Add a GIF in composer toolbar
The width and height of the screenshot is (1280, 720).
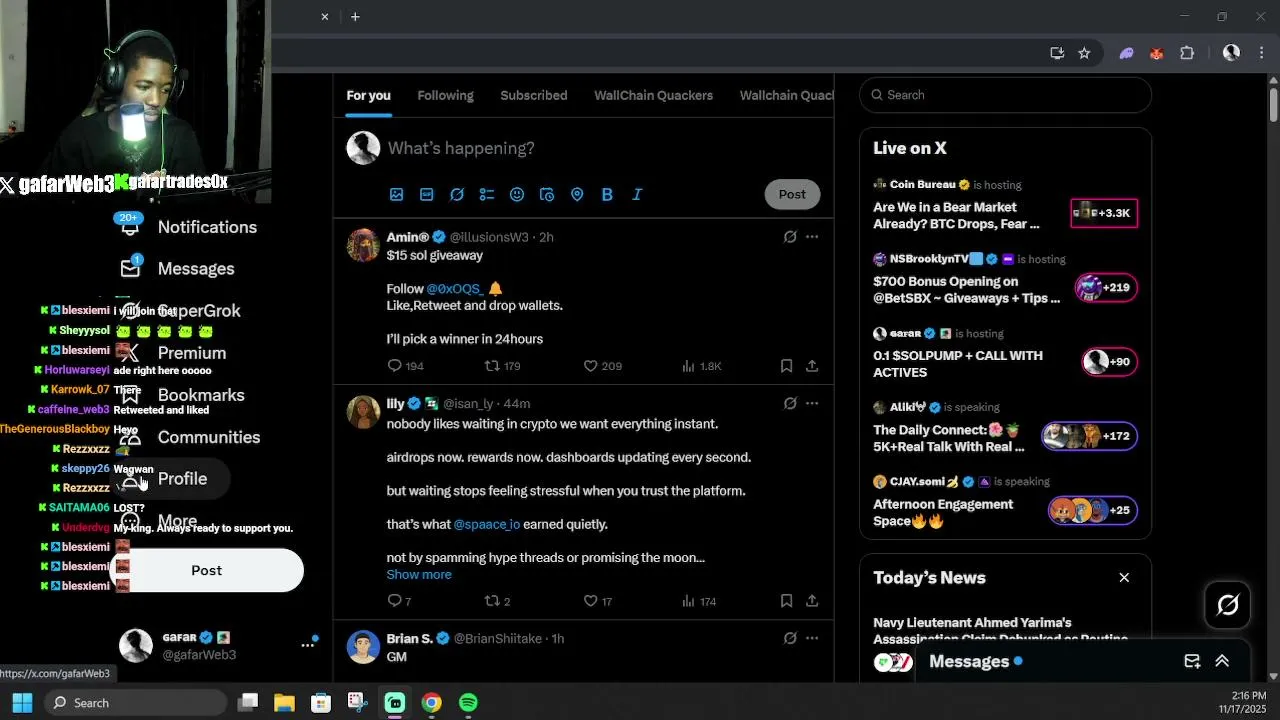tap(427, 194)
